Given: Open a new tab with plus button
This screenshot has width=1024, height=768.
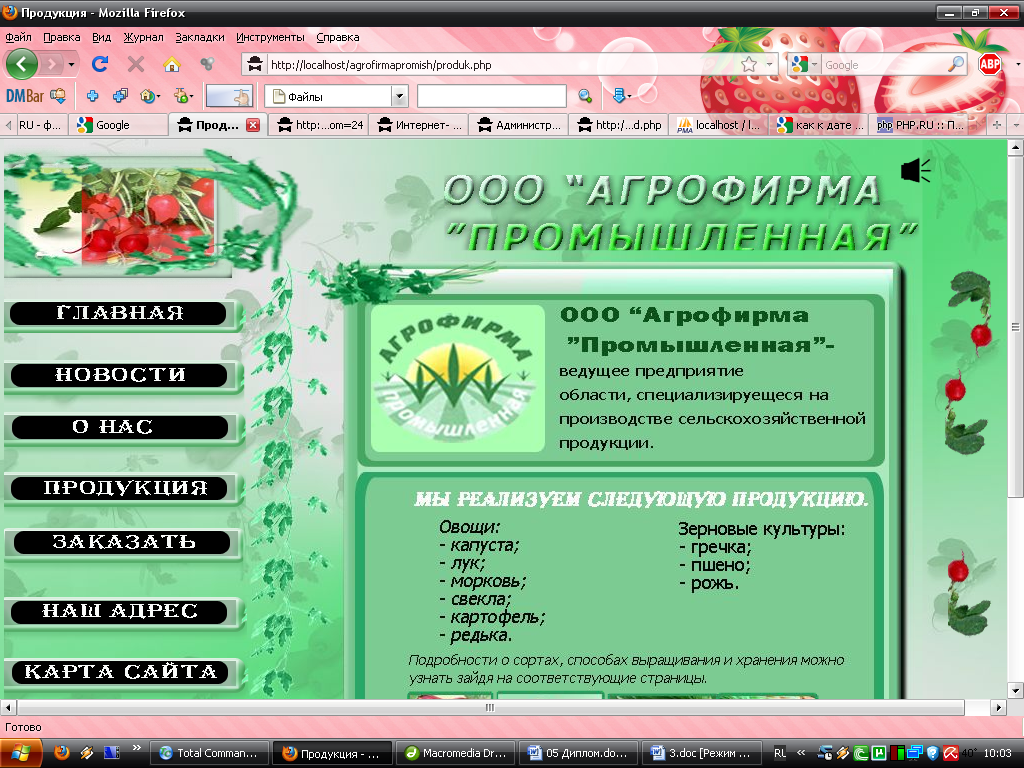Looking at the screenshot, I should (x=997, y=125).
